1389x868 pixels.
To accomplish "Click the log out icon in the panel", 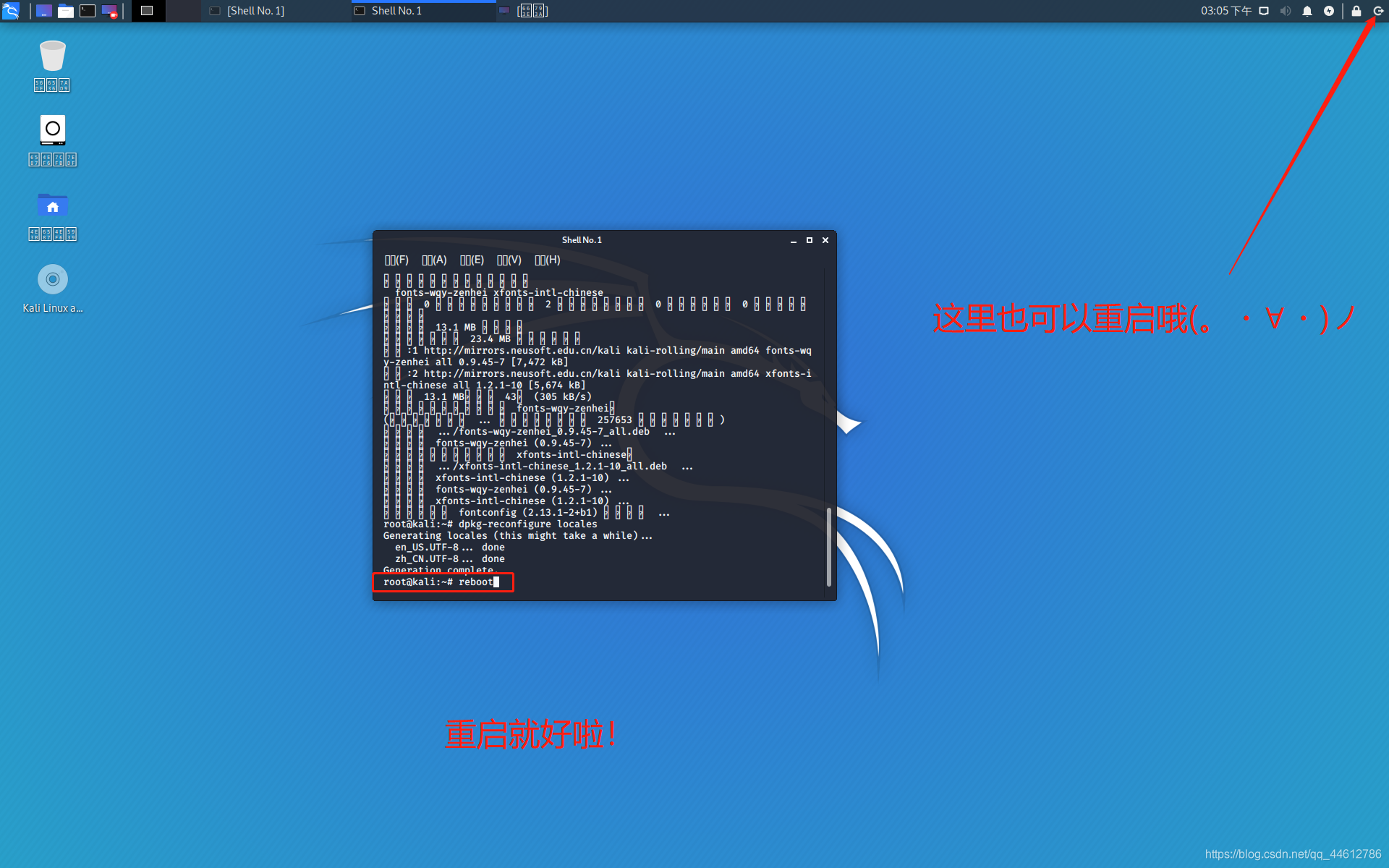I will 1378,11.
